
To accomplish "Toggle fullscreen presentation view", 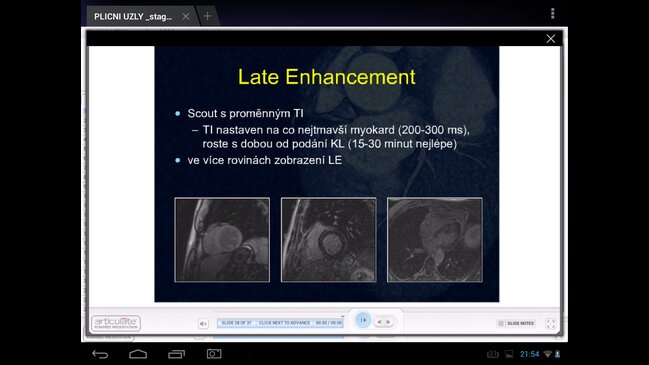I will (550, 324).
